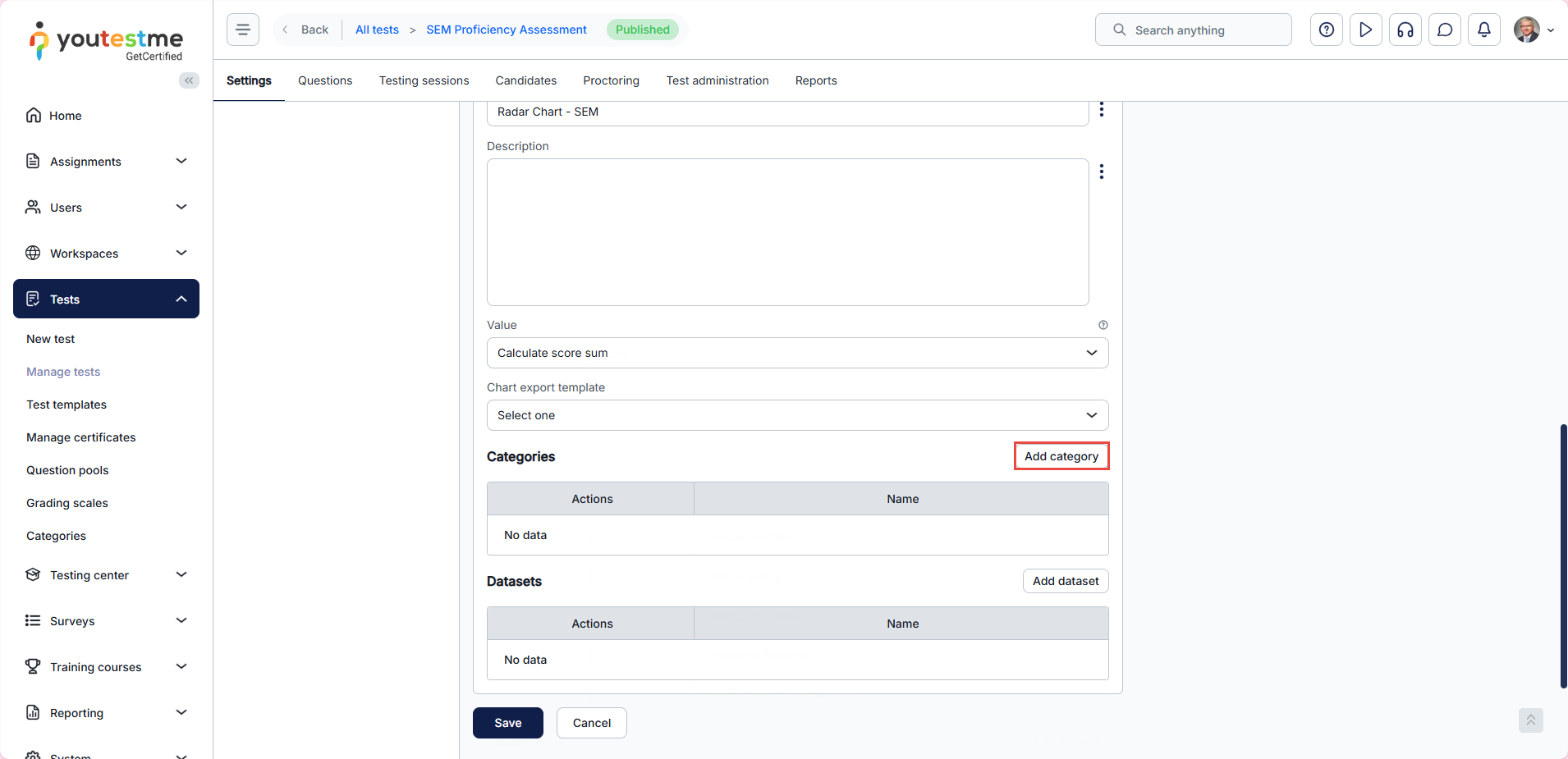1568x759 pixels.
Task: Open the Chart export template dropdown
Action: 797,415
